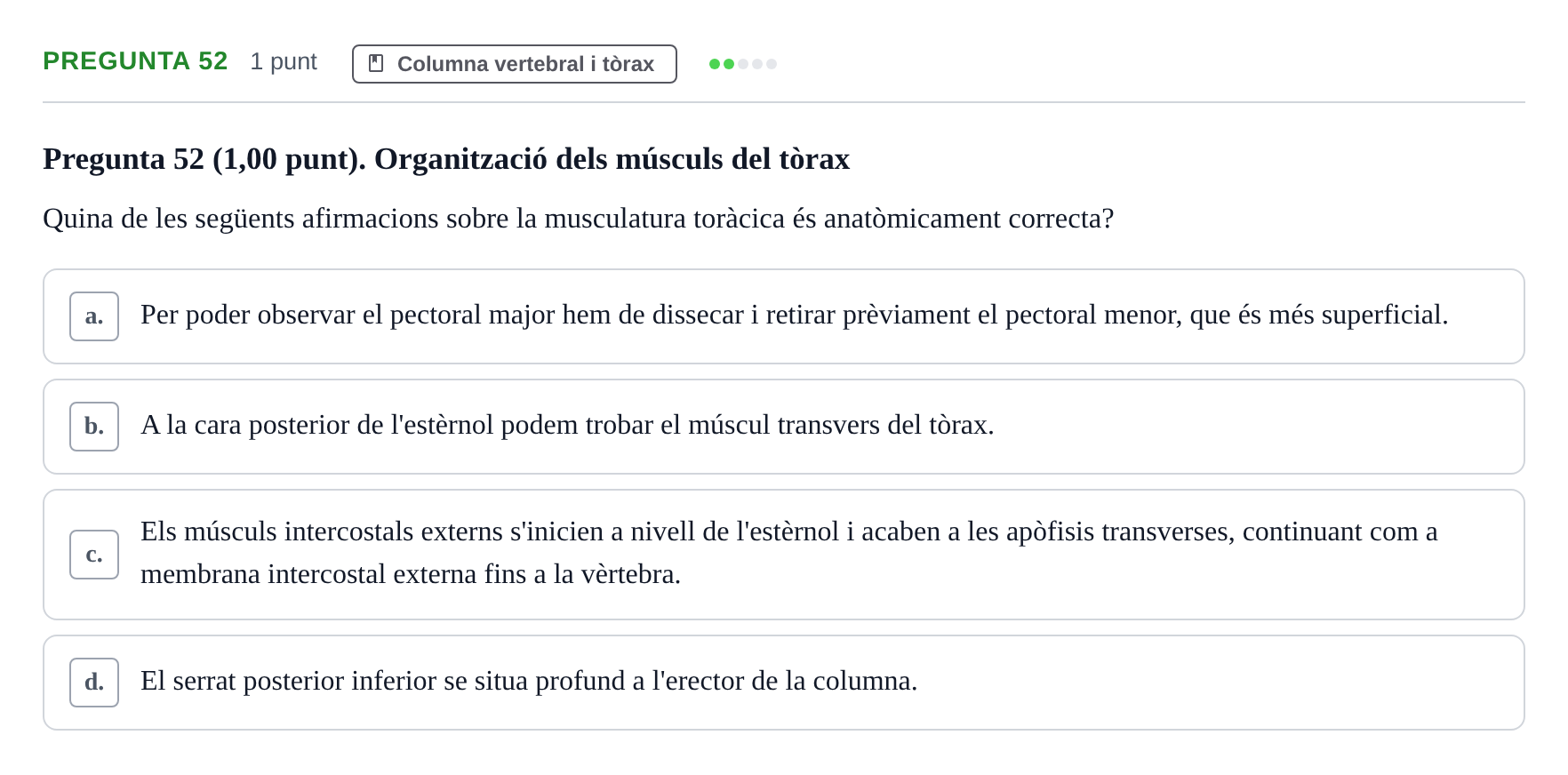The image size is (1568, 775).
Task: Click the 1 punt score label
Action: pos(284,61)
